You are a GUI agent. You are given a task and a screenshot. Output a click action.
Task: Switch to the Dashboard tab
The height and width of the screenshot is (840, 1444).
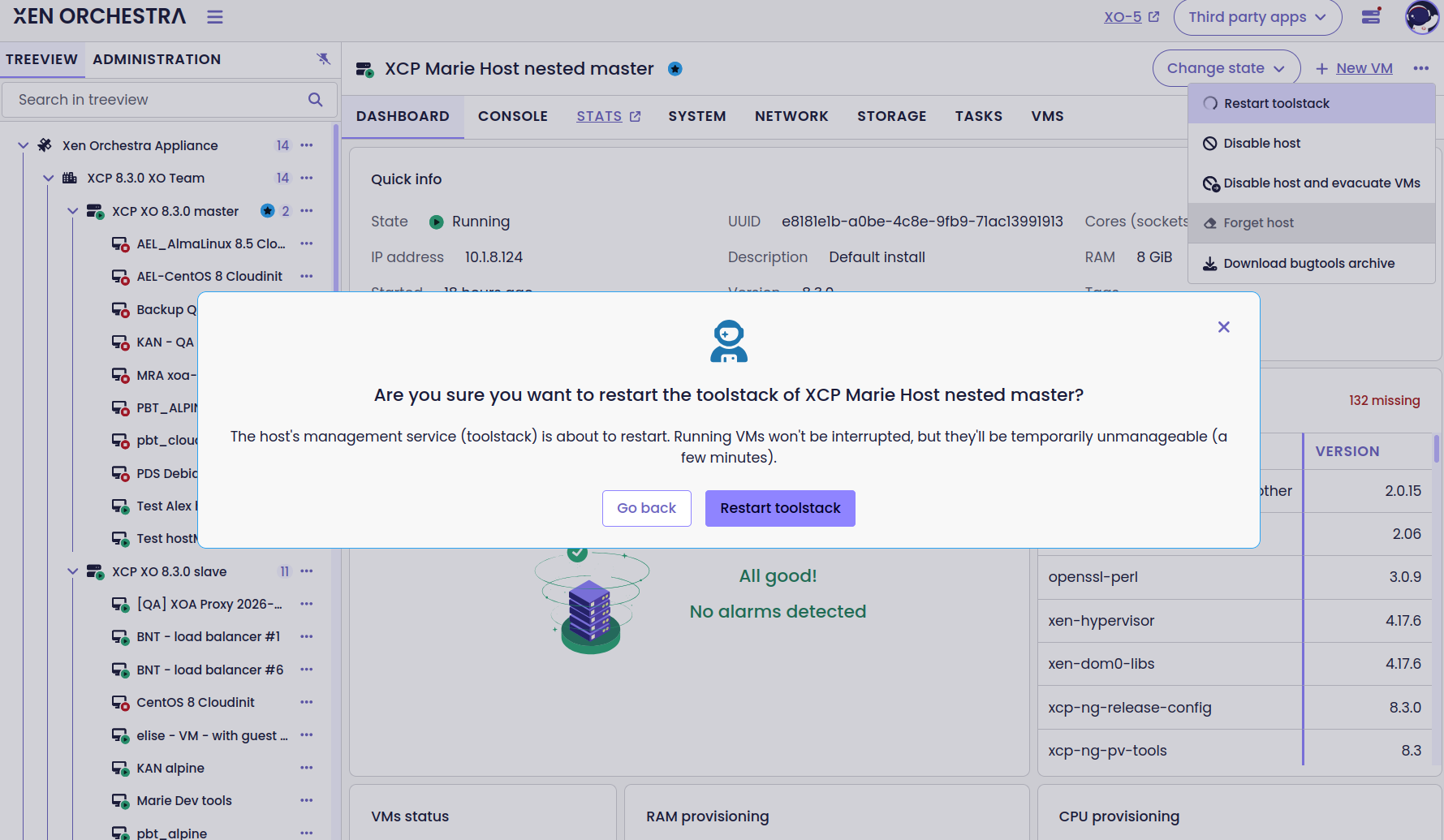pos(403,116)
